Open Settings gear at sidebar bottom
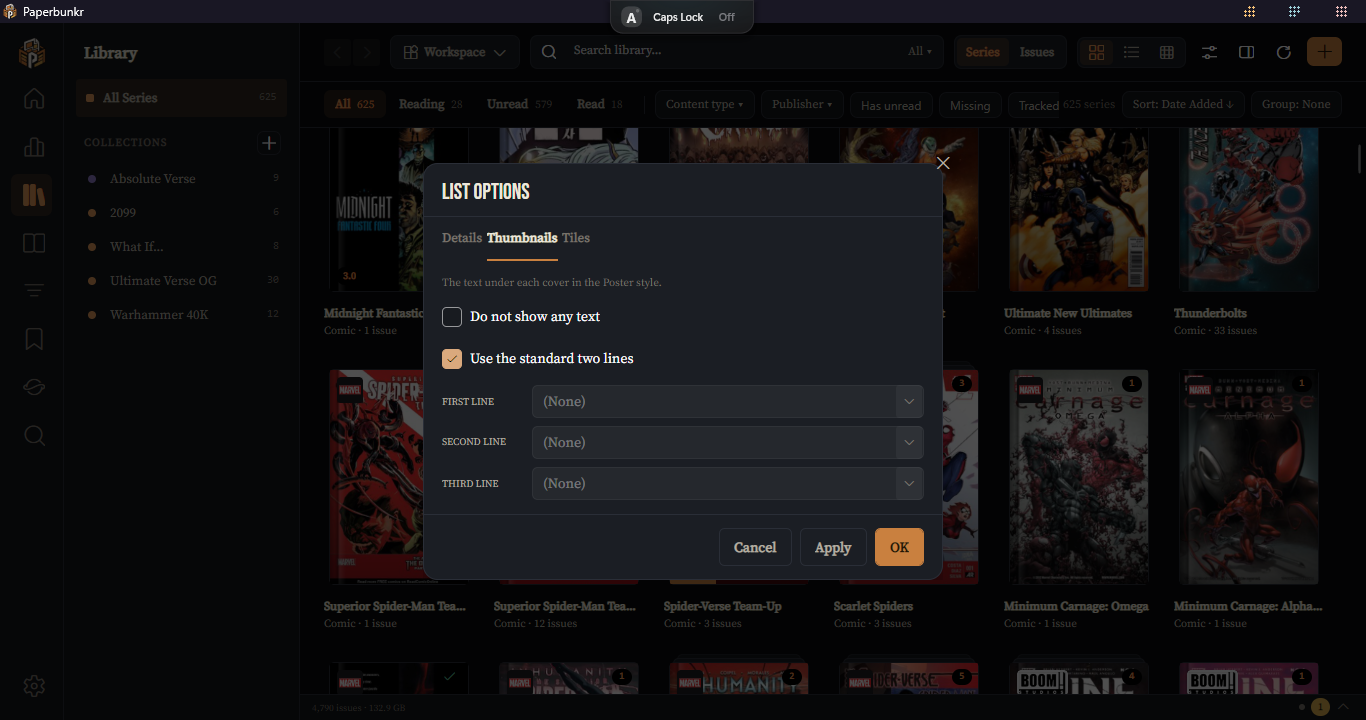 tap(34, 686)
